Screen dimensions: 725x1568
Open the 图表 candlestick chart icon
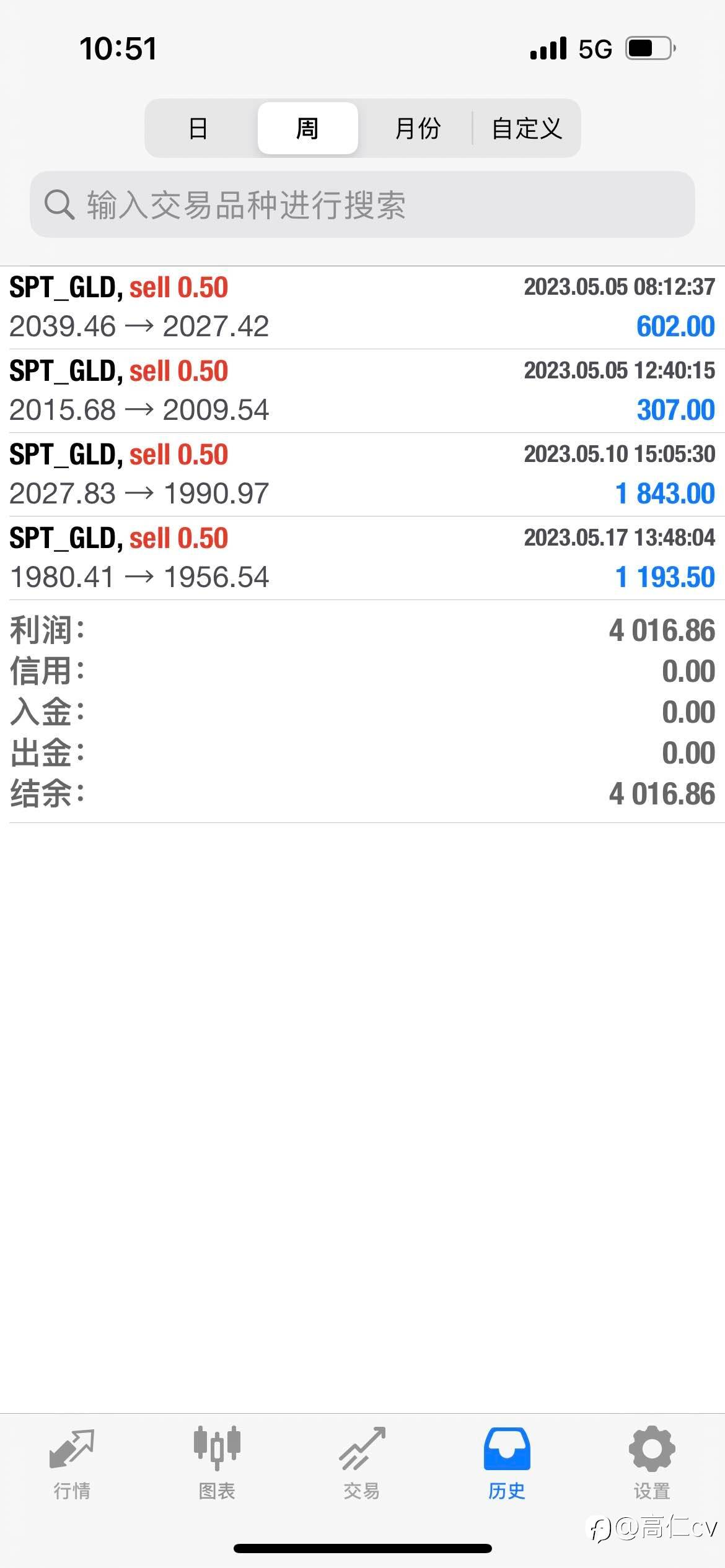coord(217,1449)
